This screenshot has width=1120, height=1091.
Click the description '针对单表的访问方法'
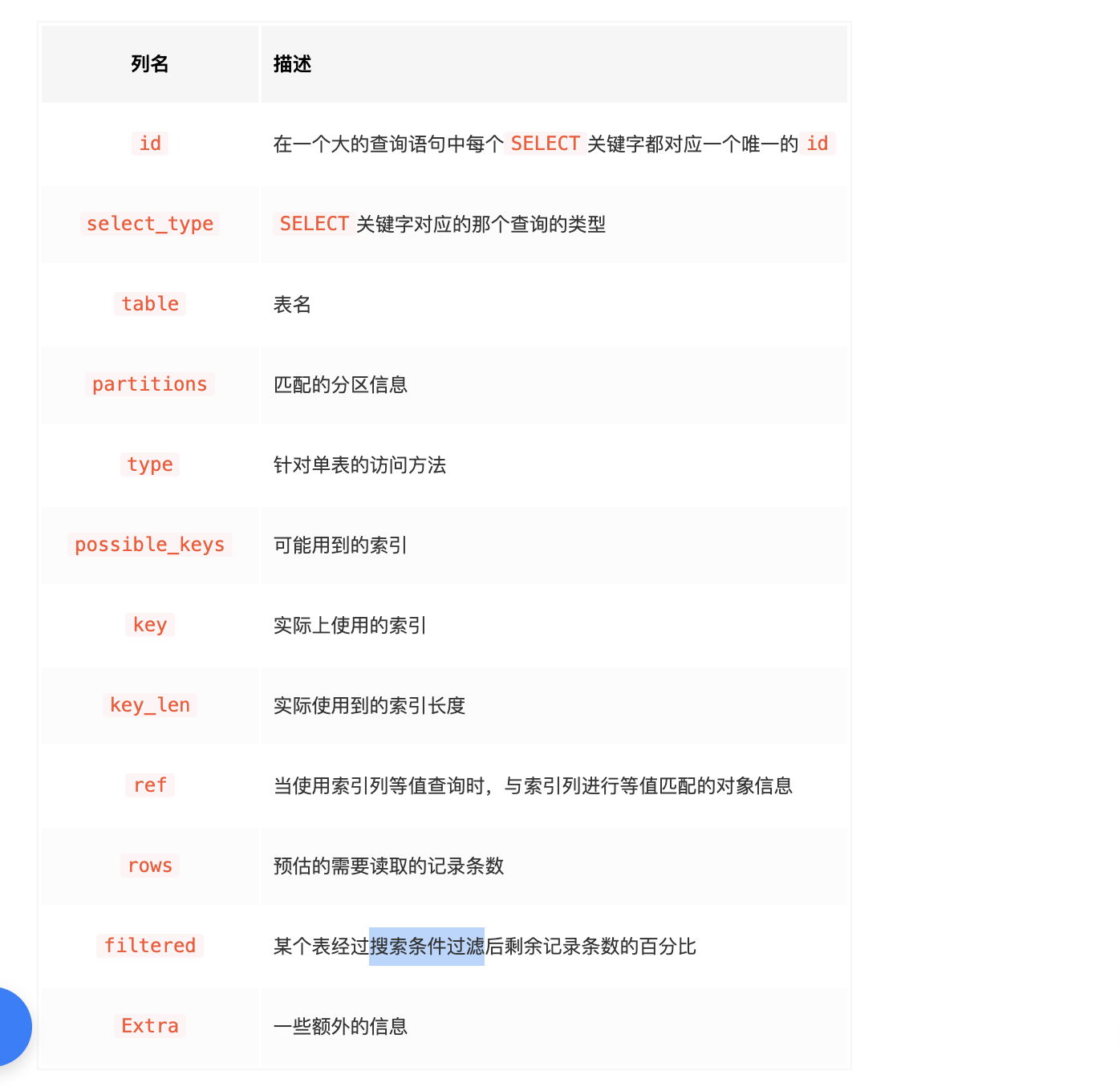(359, 464)
